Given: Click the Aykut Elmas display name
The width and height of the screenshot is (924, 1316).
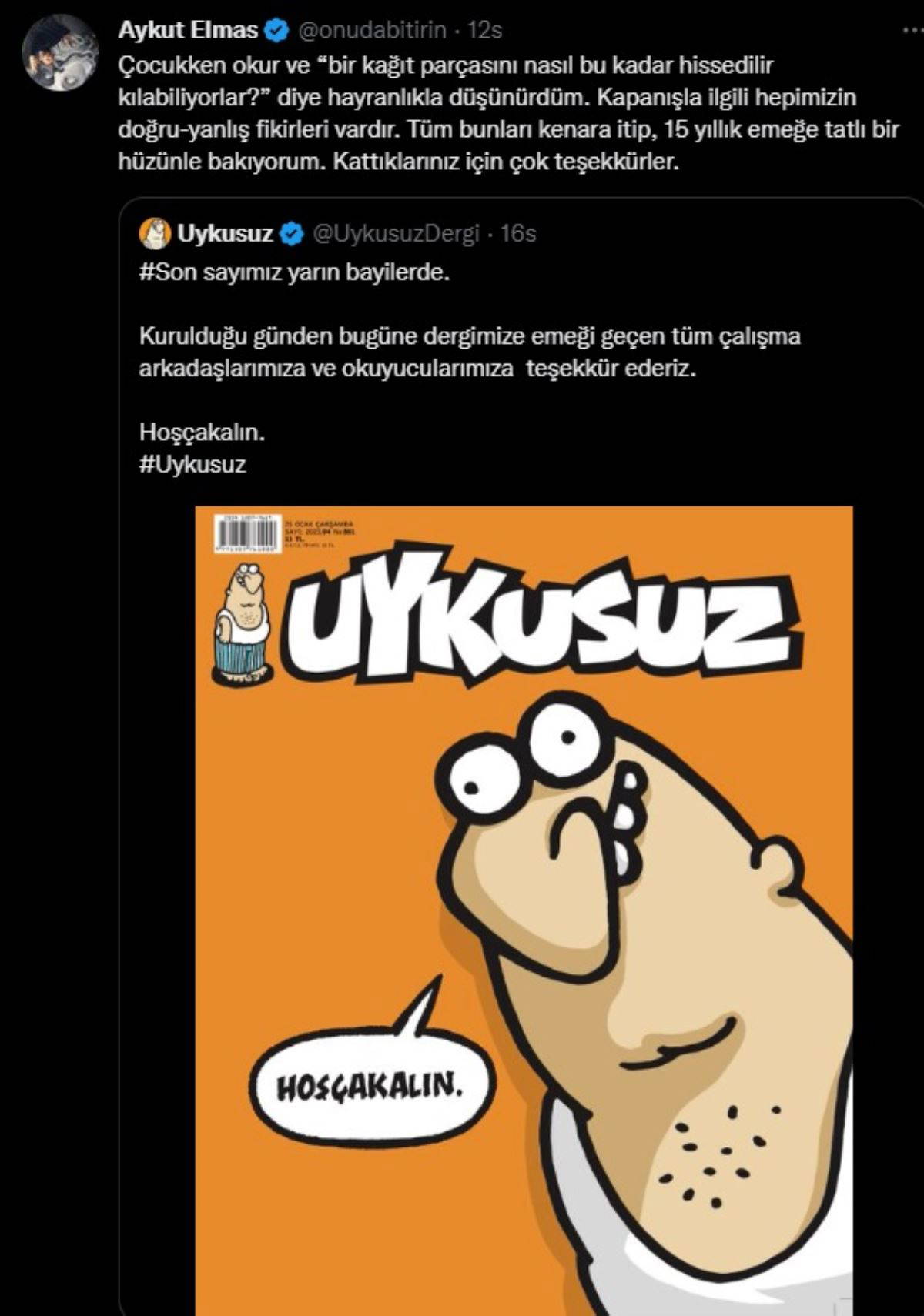Looking at the screenshot, I should pyautogui.click(x=189, y=30).
